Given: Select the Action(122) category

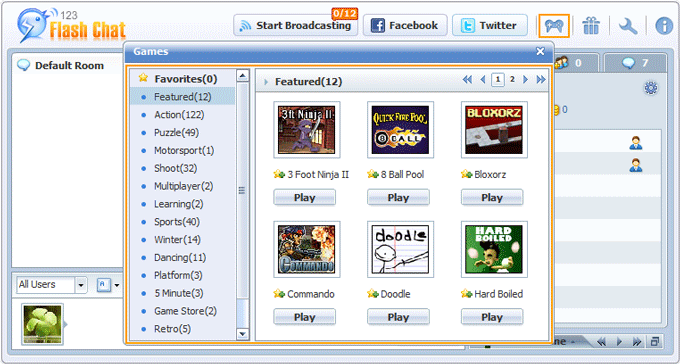Looking at the screenshot, I should (x=179, y=115).
